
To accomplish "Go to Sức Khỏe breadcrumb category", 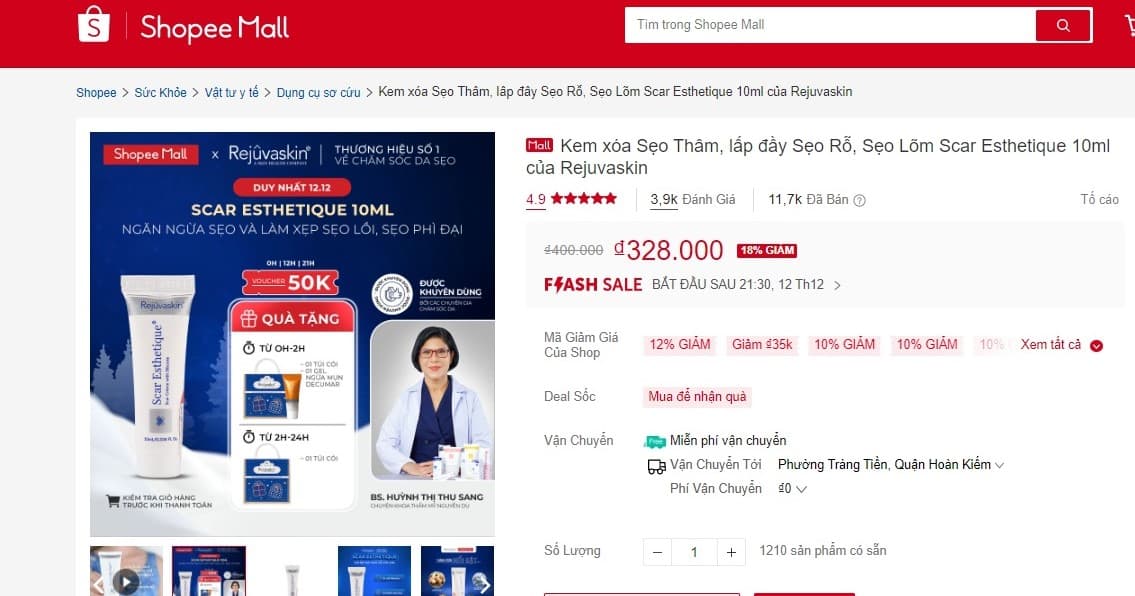I will pos(161,93).
